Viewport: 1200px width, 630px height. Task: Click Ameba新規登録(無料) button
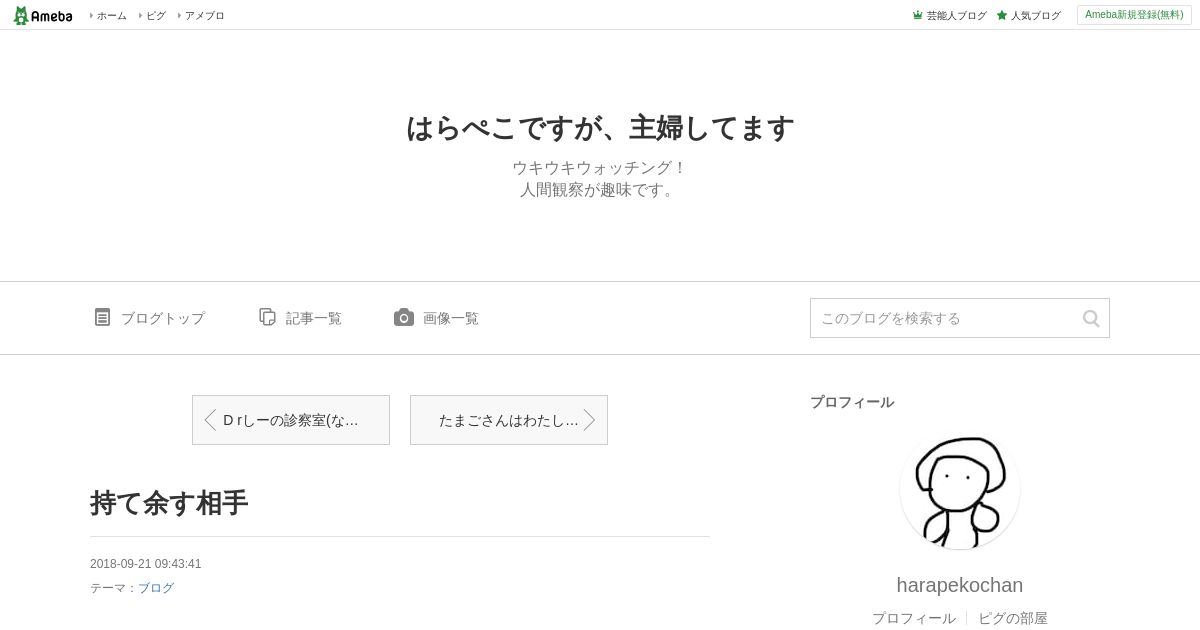[x=1134, y=15]
